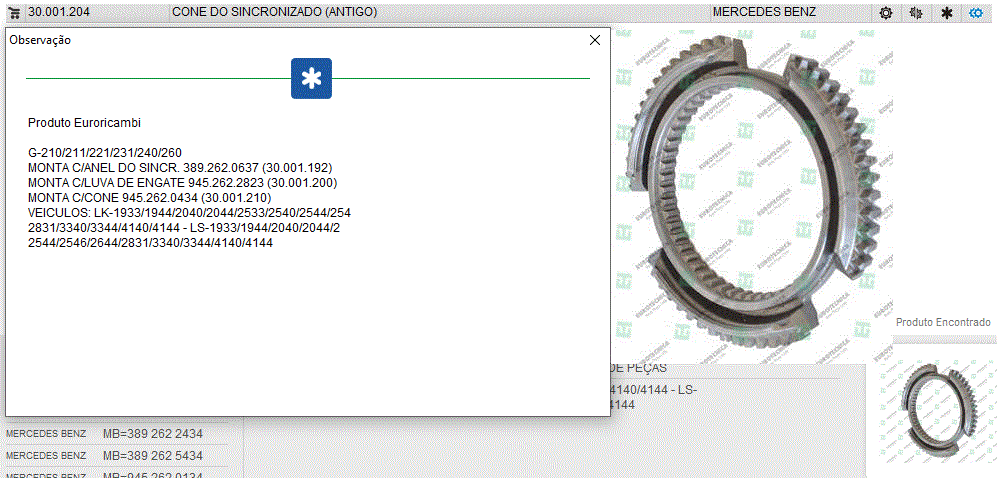Click the MONTA C/CONE 945.262.0434 line
The image size is (997, 478).
(x=149, y=198)
